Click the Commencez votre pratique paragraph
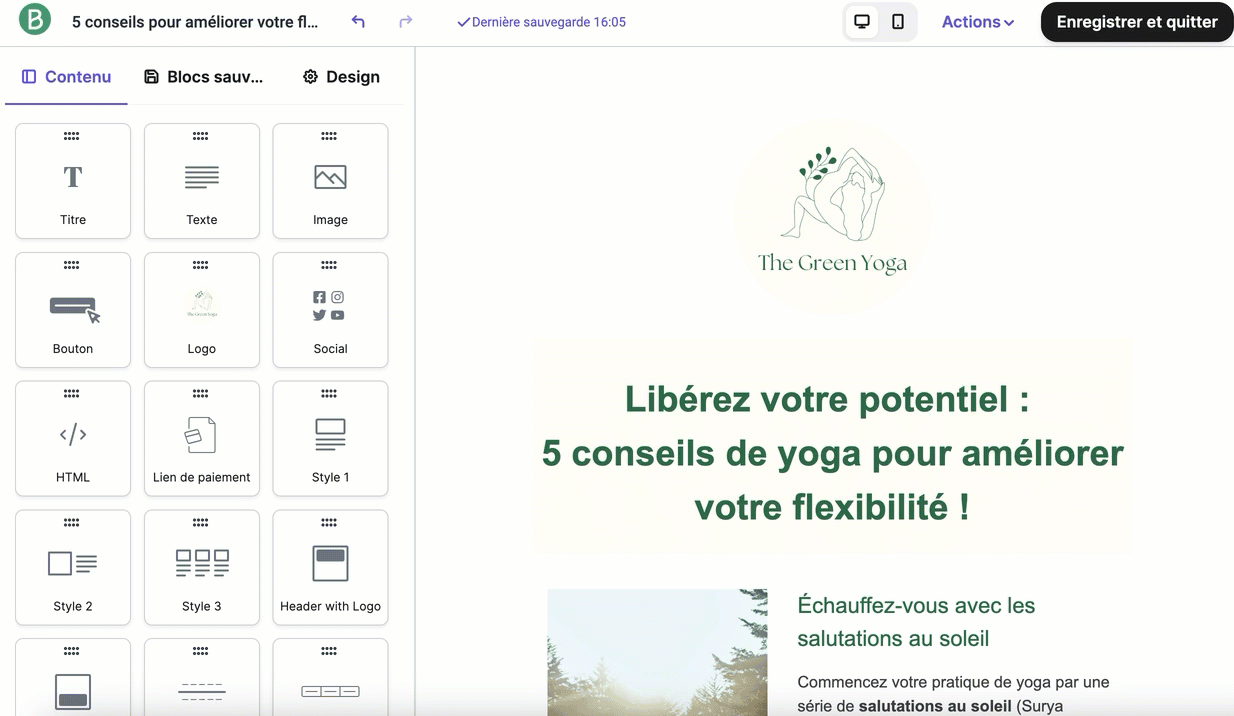 click(953, 694)
